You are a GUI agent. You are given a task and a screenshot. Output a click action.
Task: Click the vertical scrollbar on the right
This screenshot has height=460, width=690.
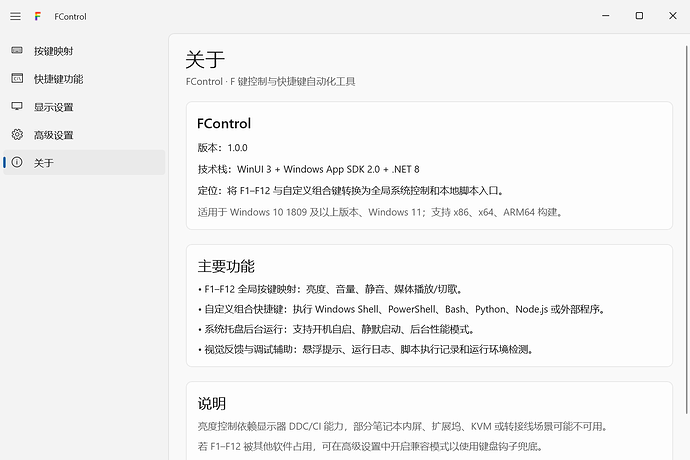point(686,229)
